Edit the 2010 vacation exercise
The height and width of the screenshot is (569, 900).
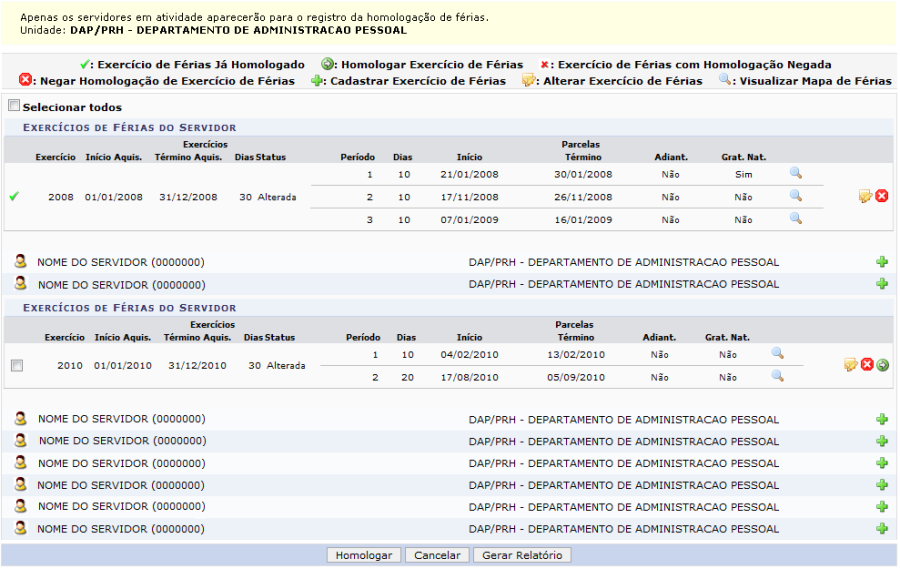point(850,365)
